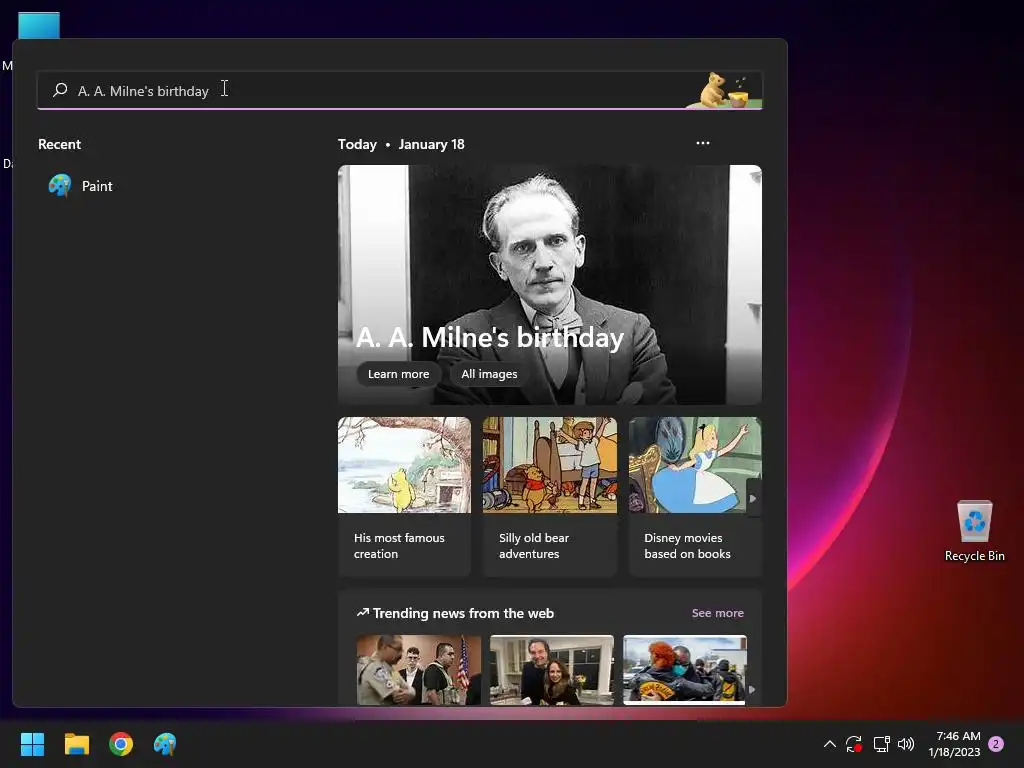Open the network tray icon
1024x768 pixels.
pyautogui.click(x=881, y=744)
